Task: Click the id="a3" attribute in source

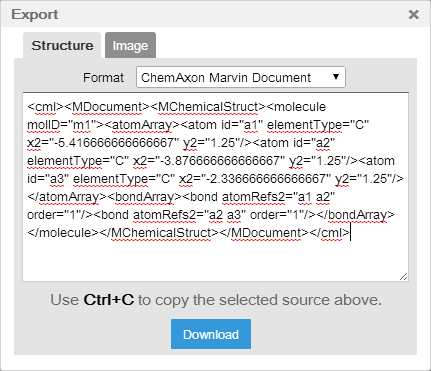Action: click(x=46, y=179)
